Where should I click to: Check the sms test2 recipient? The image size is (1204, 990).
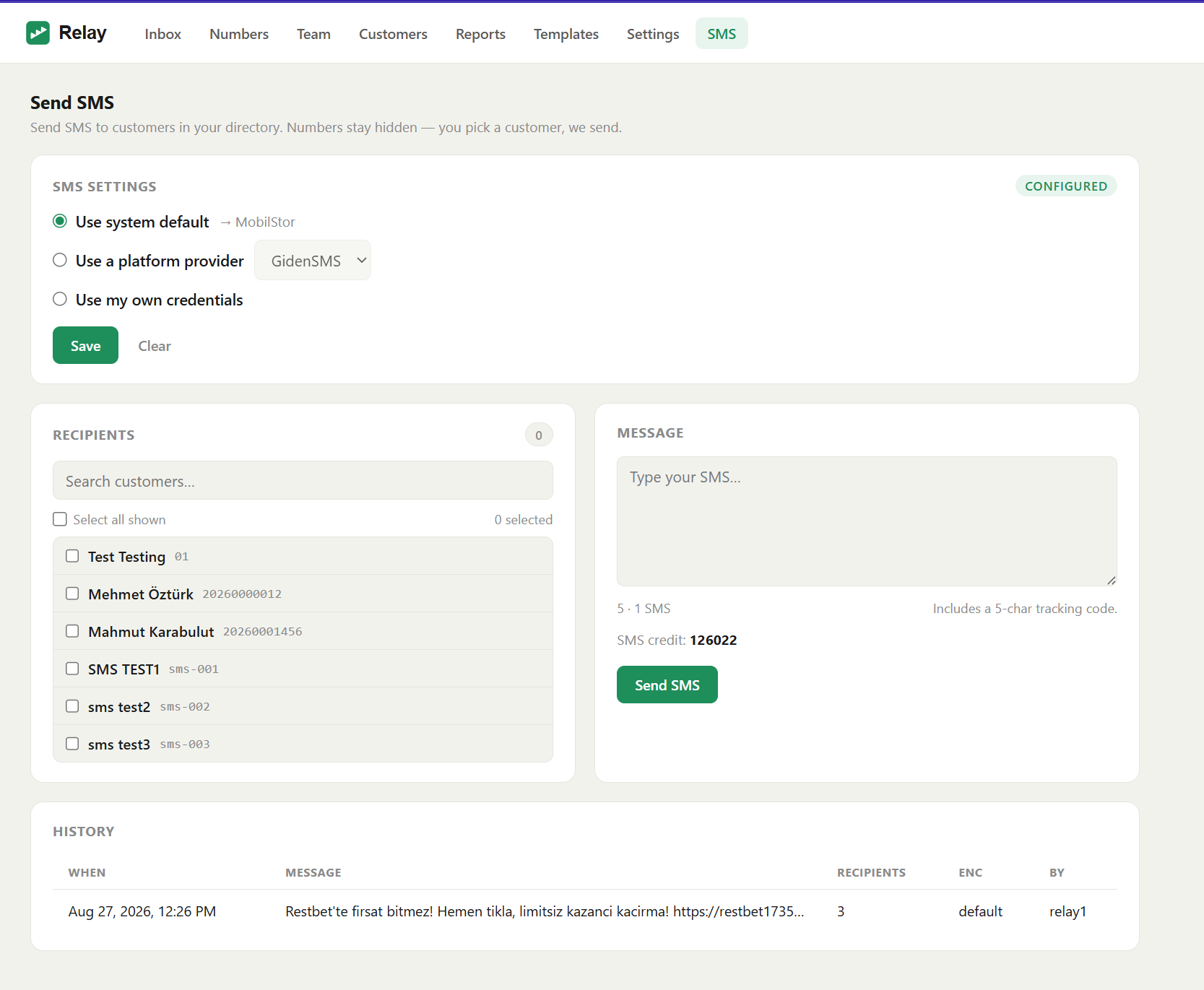pyautogui.click(x=72, y=706)
